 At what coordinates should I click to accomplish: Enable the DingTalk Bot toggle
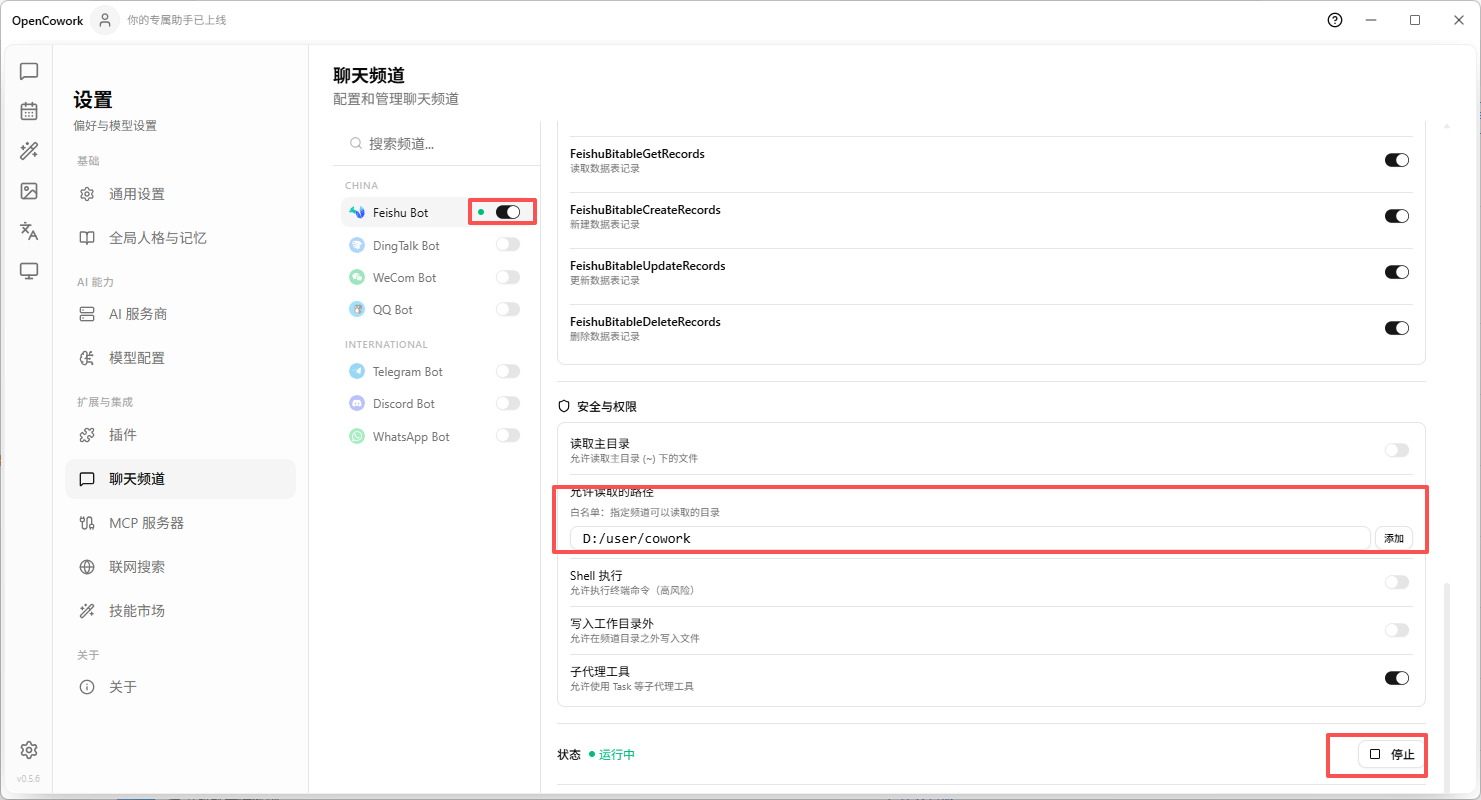508,244
